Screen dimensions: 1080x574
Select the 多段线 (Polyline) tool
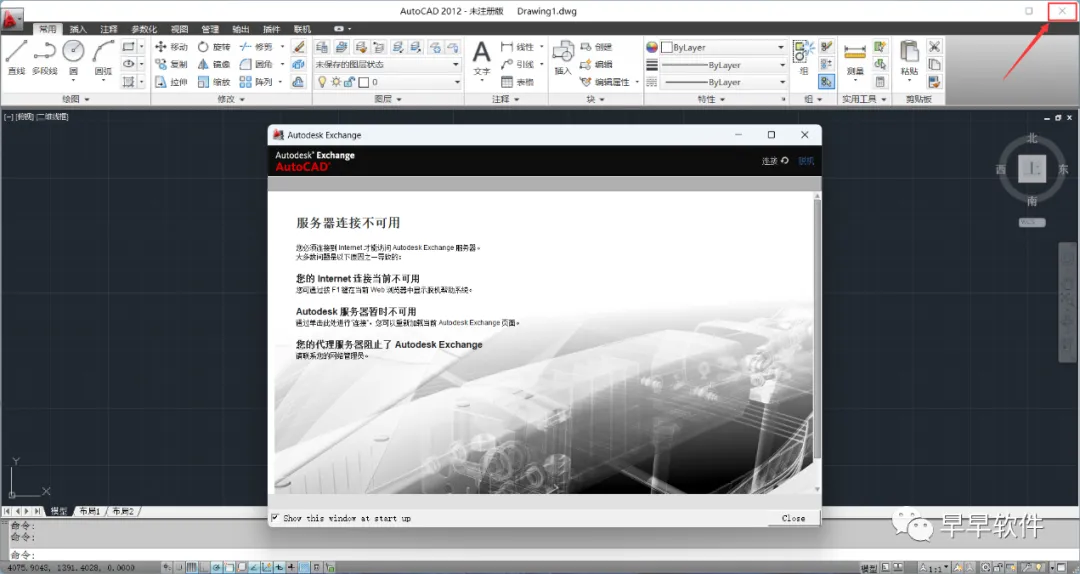tap(44, 57)
